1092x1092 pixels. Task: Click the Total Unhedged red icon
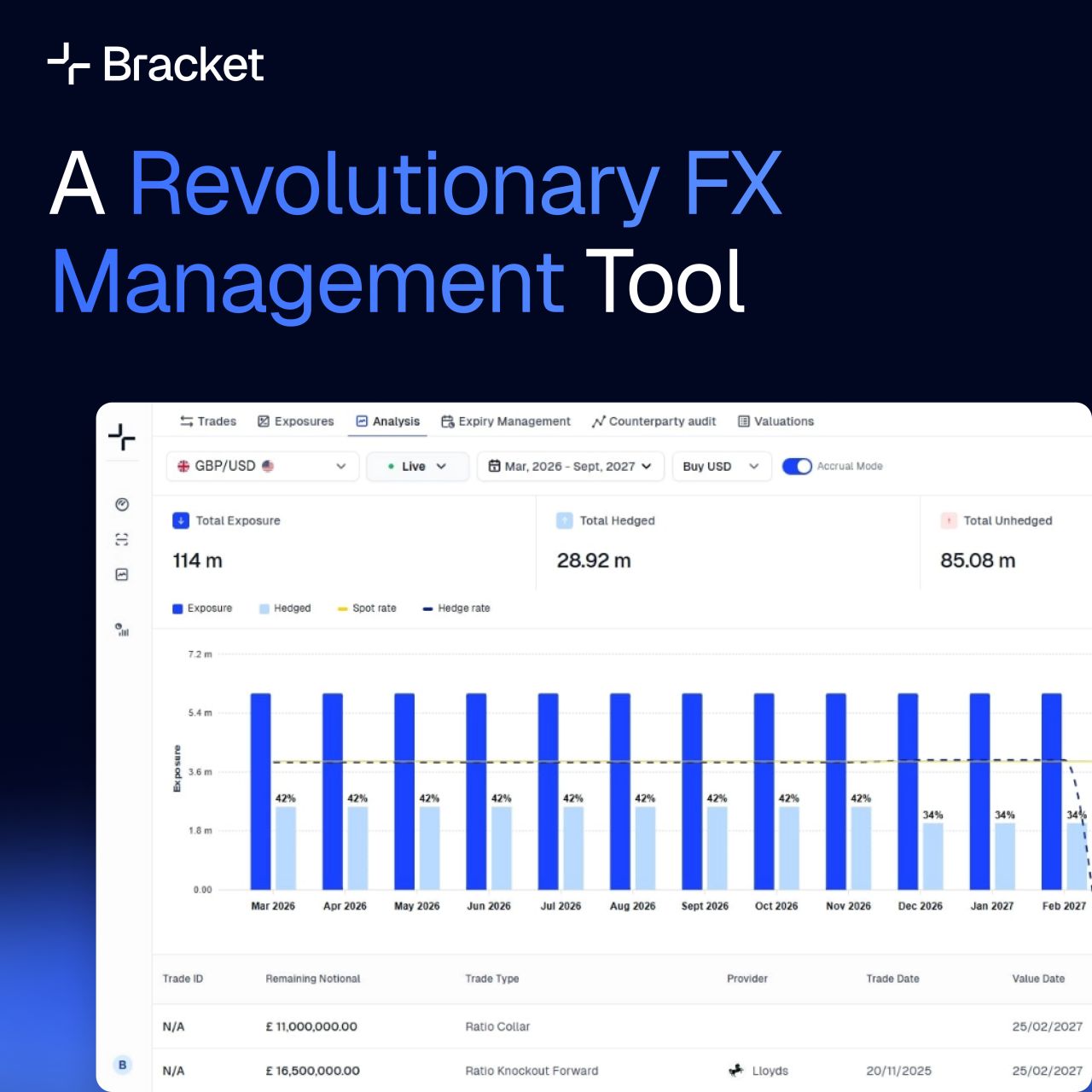pyautogui.click(x=949, y=520)
